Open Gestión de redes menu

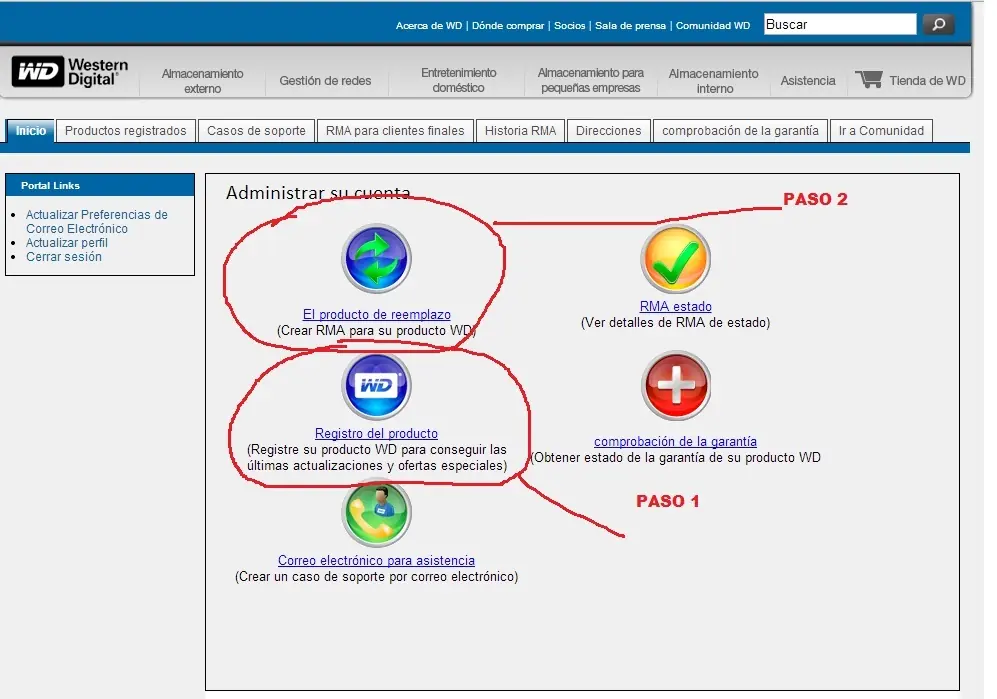point(325,81)
